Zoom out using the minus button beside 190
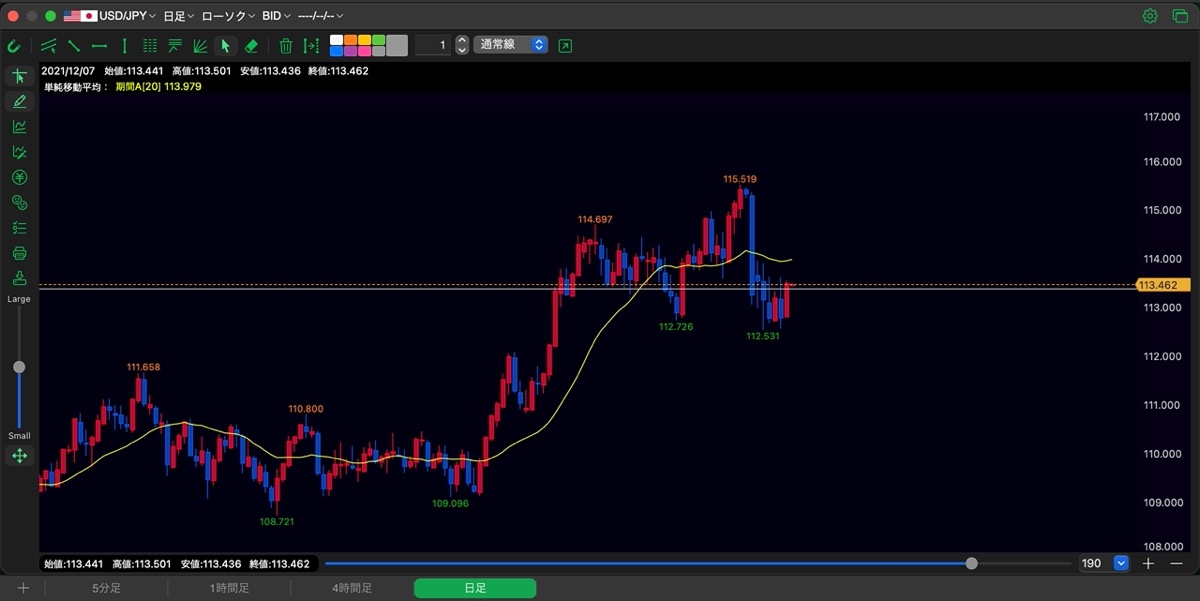This screenshot has width=1200, height=601. coord(1174,563)
